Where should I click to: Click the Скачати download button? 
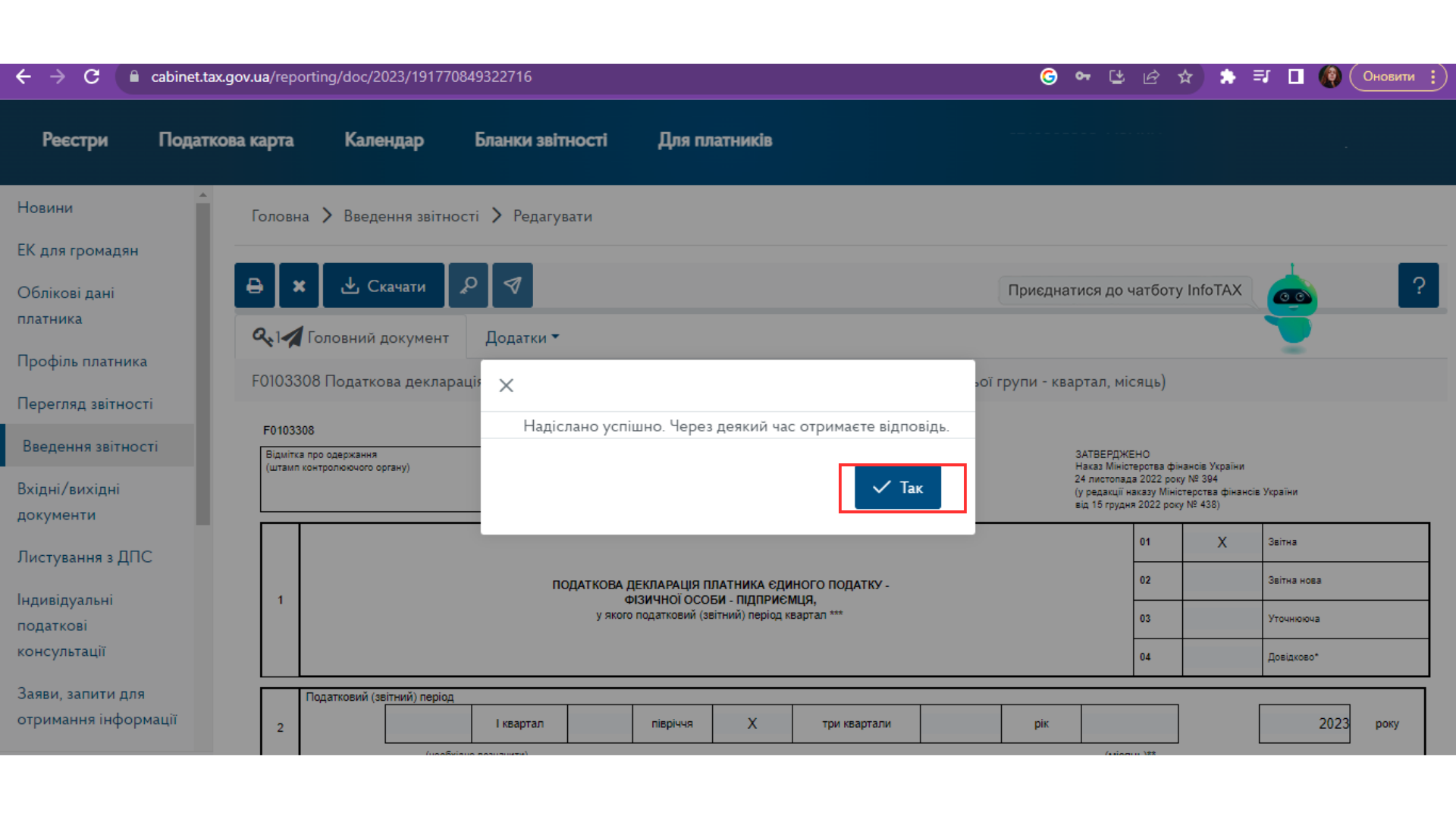[x=384, y=285]
